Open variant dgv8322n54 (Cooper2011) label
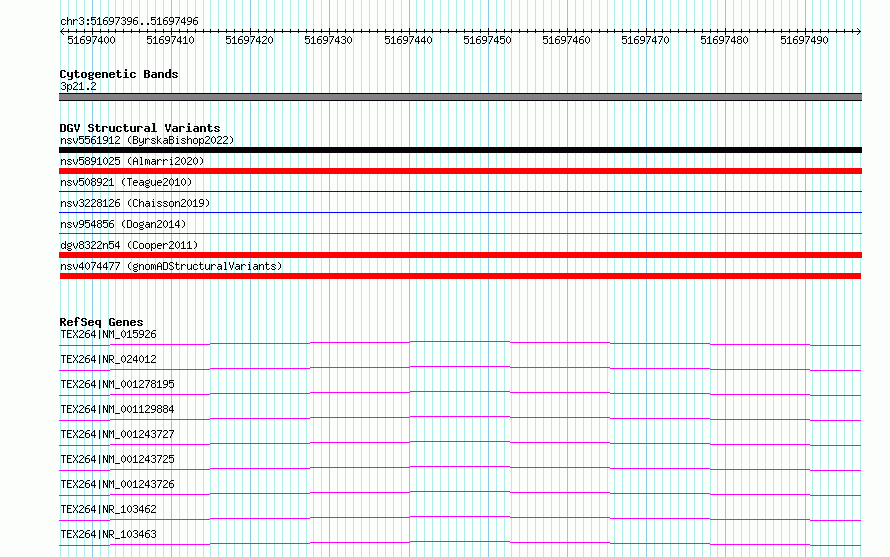This screenshot has height=557, width=890. point(129,245)
